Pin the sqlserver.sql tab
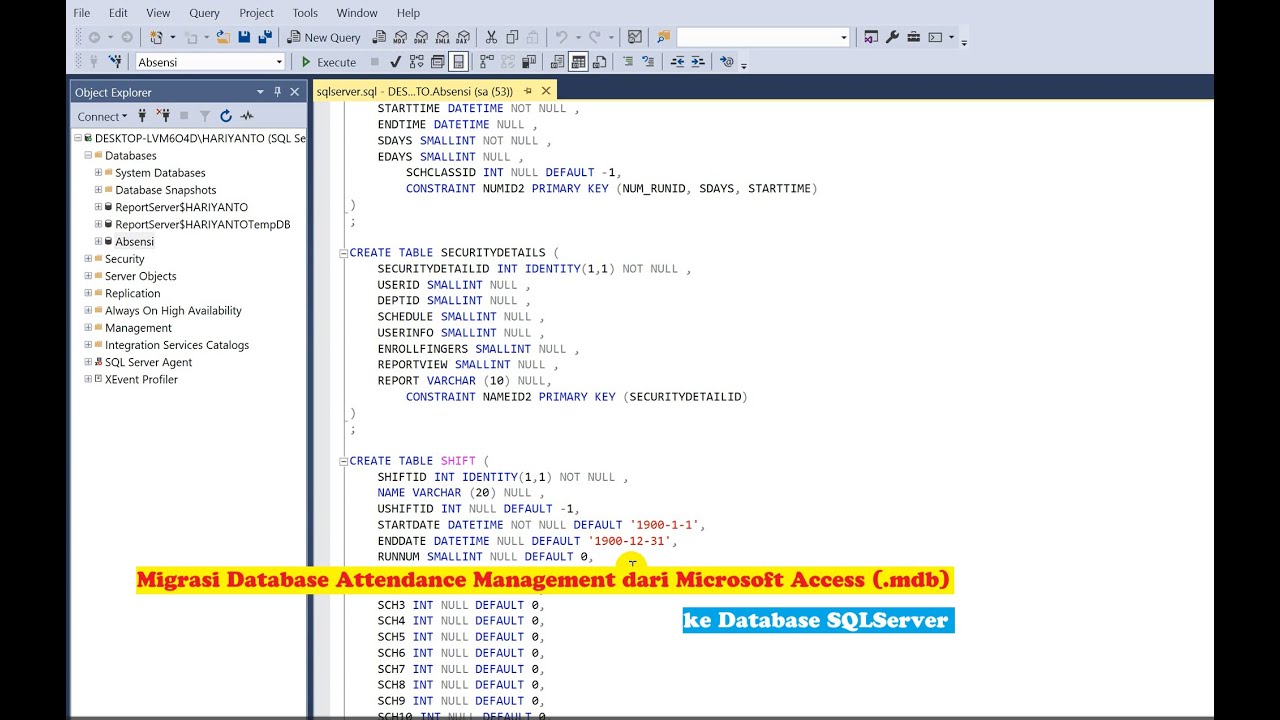This screenshot has width=1280, height=720. [528, 91]
